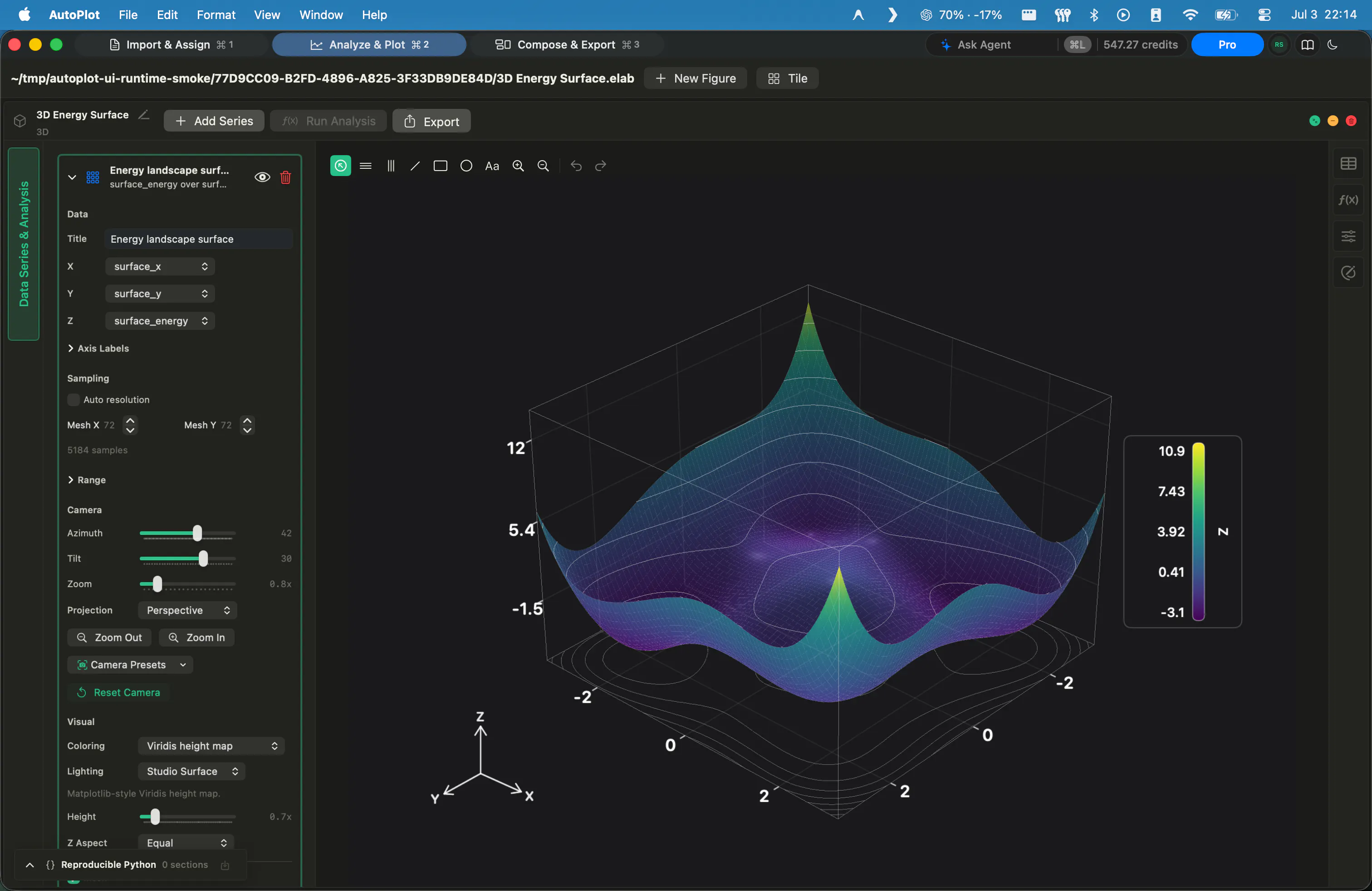The image size is (1372, 891).
Task: Open the View menu
Action: click(x=267, y=15)
